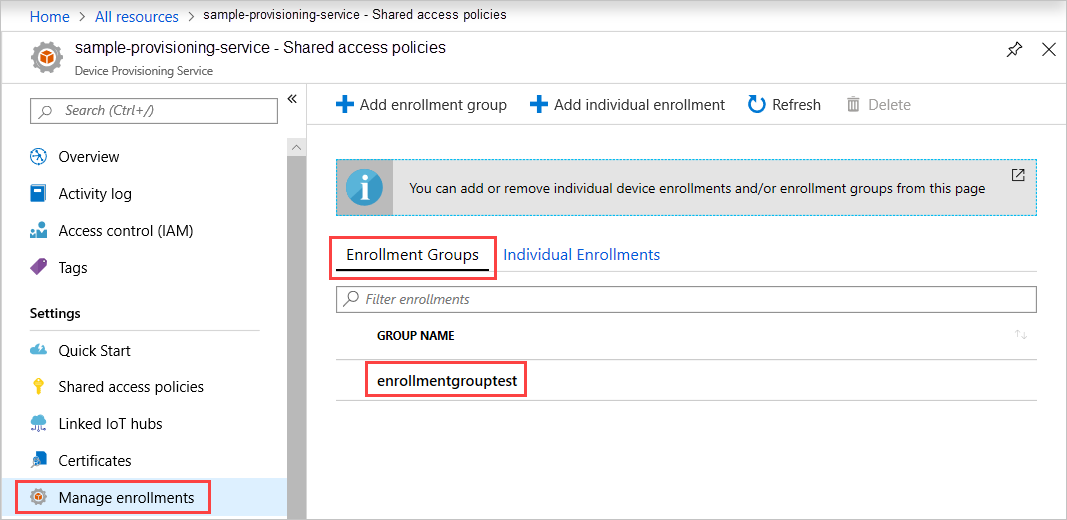The width and height of the screenshot is (1067, 520).
Task: Add individual enrollment
Action: 627,105
